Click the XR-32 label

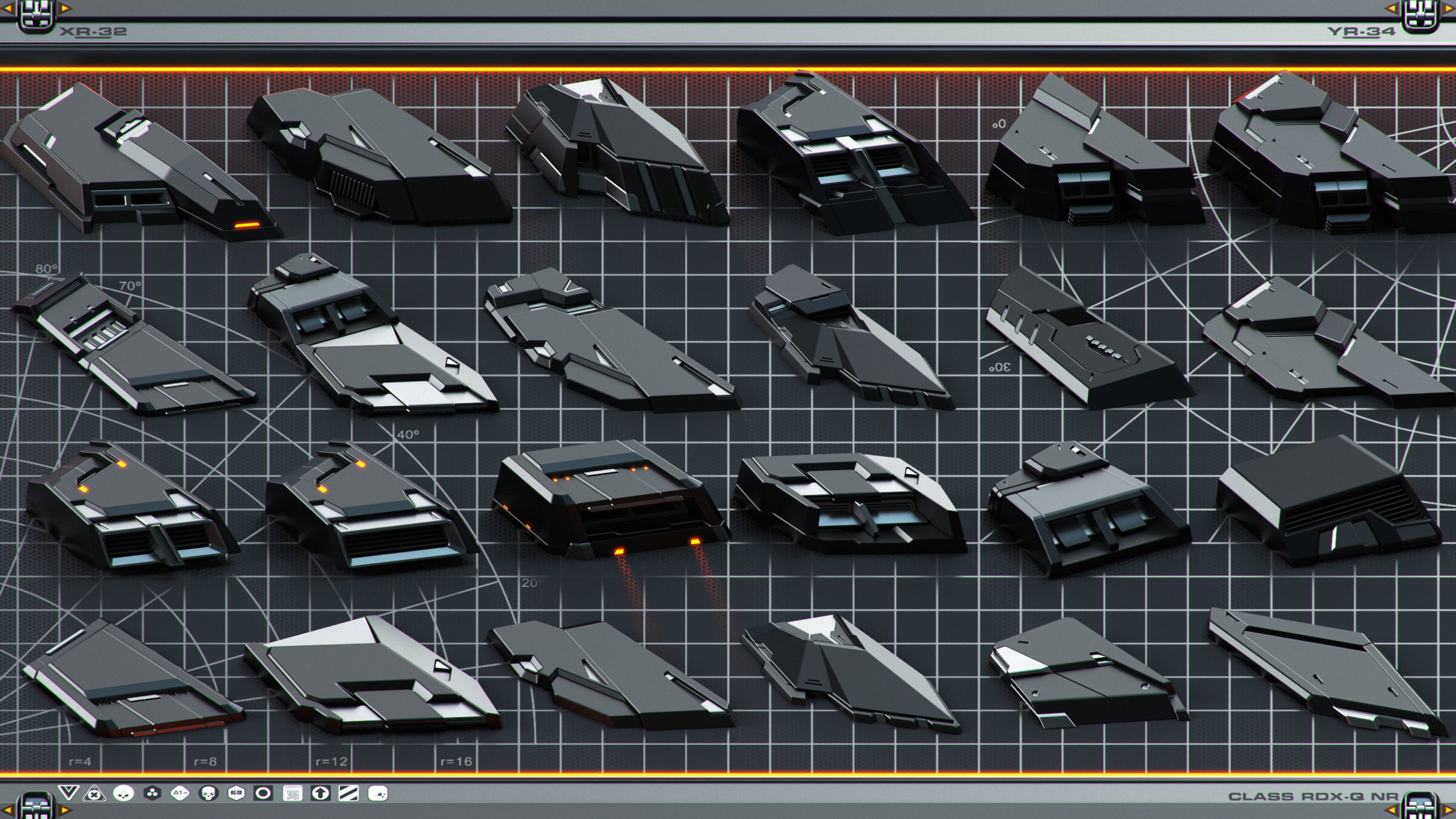point(93,31)
